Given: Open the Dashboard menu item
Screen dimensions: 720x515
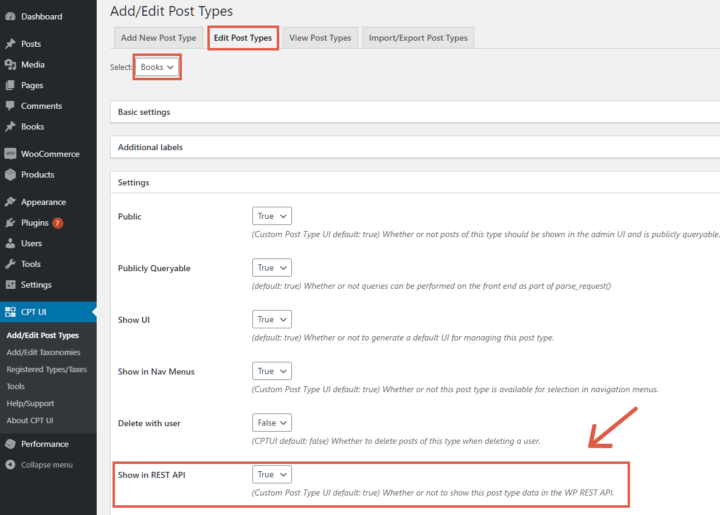Looking at the screenshot, I should coord(48,17).
